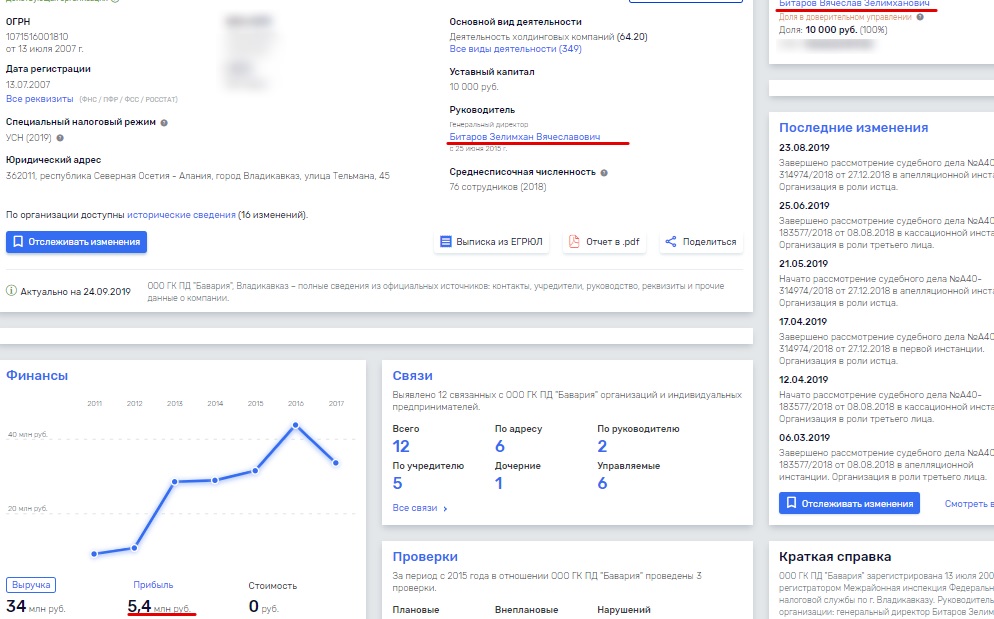Select Выручка tab in Финансы
The image size is (994, 619).
[31, 585]
